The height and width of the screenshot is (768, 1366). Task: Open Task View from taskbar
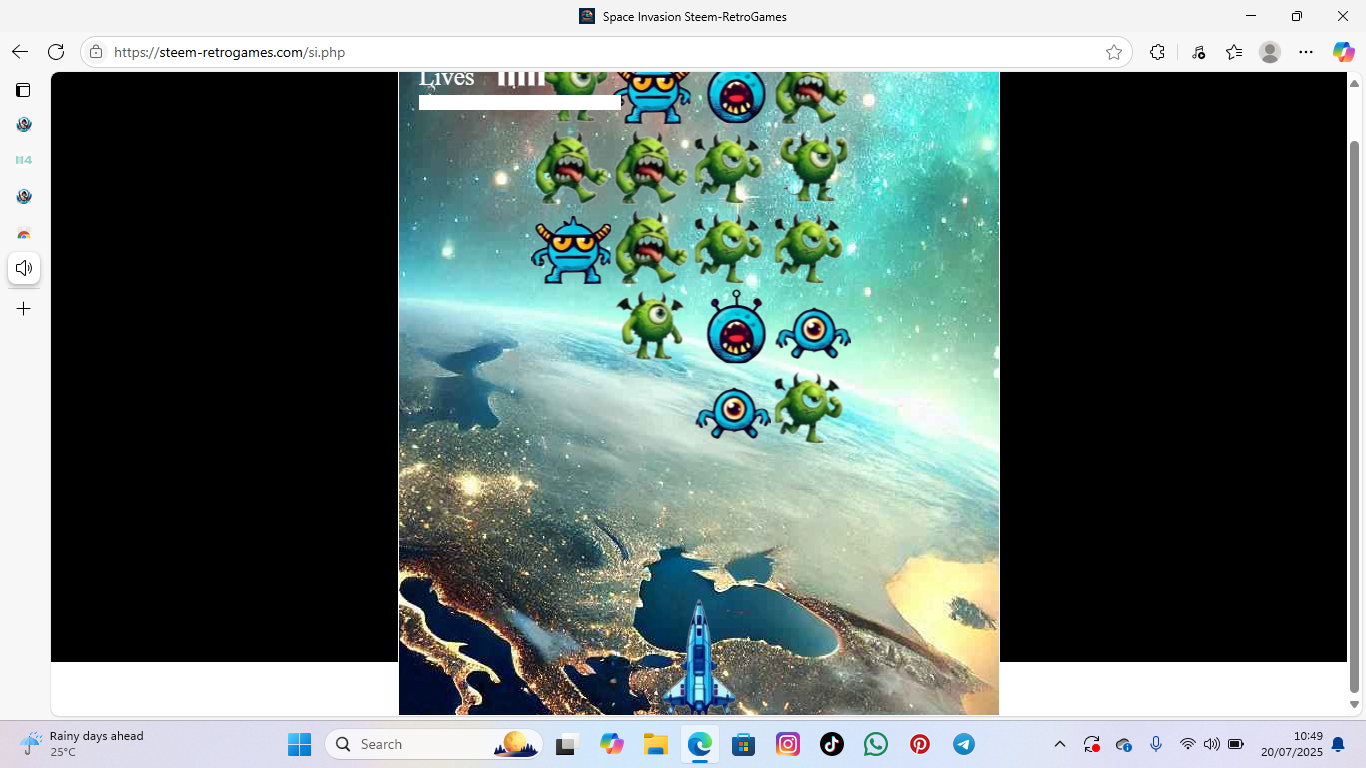tap(568, 744)
